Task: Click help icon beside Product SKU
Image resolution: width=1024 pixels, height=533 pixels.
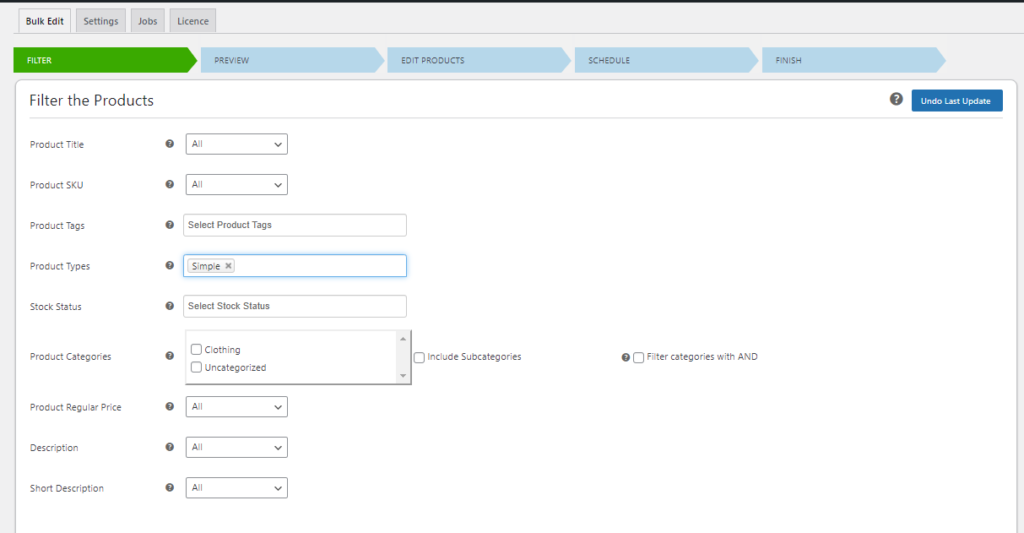Action: pos(169,185)
